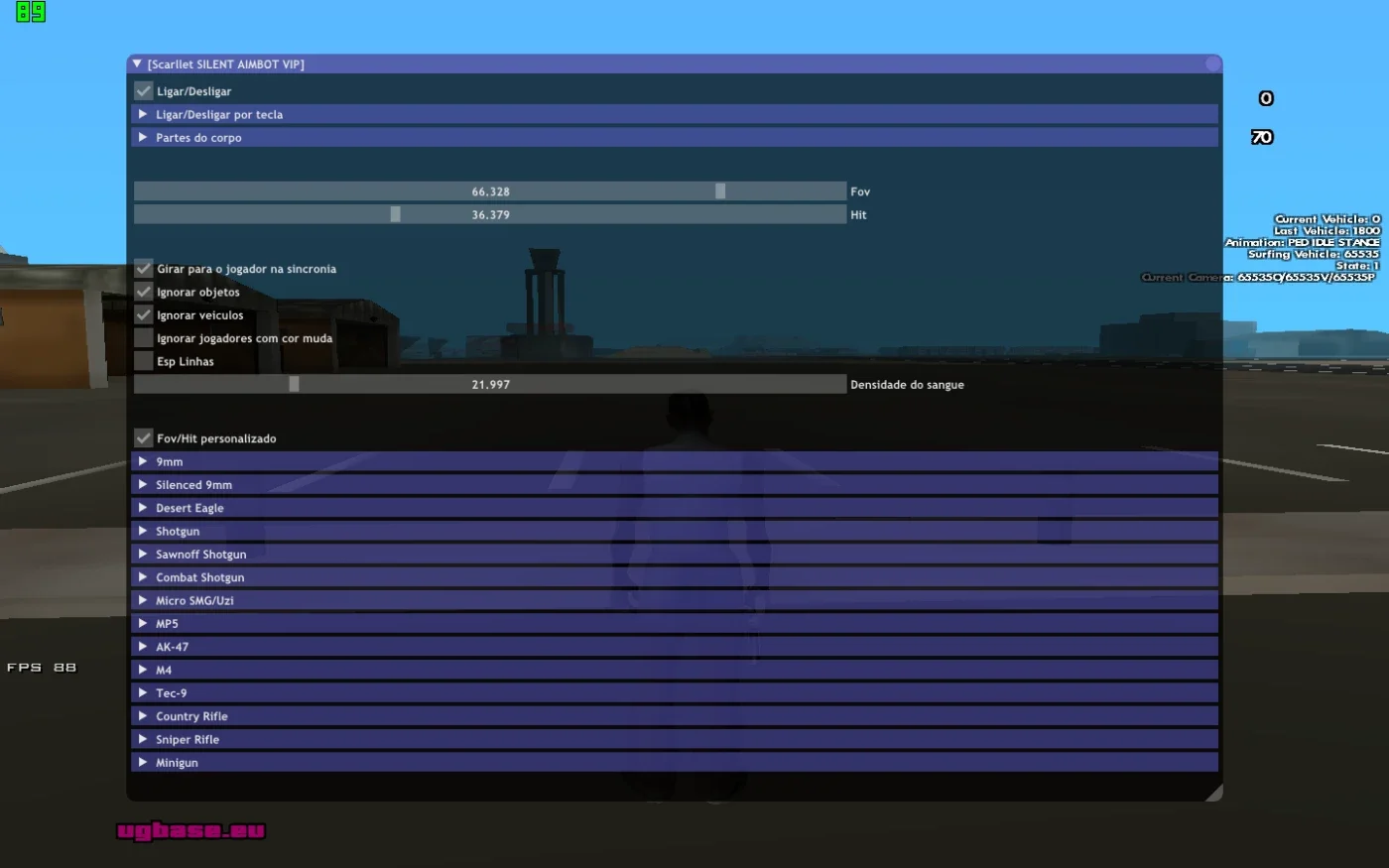The image size is (1389, 868).
Task: Open Desert Eagle settings
Action: tap(675, 508)
